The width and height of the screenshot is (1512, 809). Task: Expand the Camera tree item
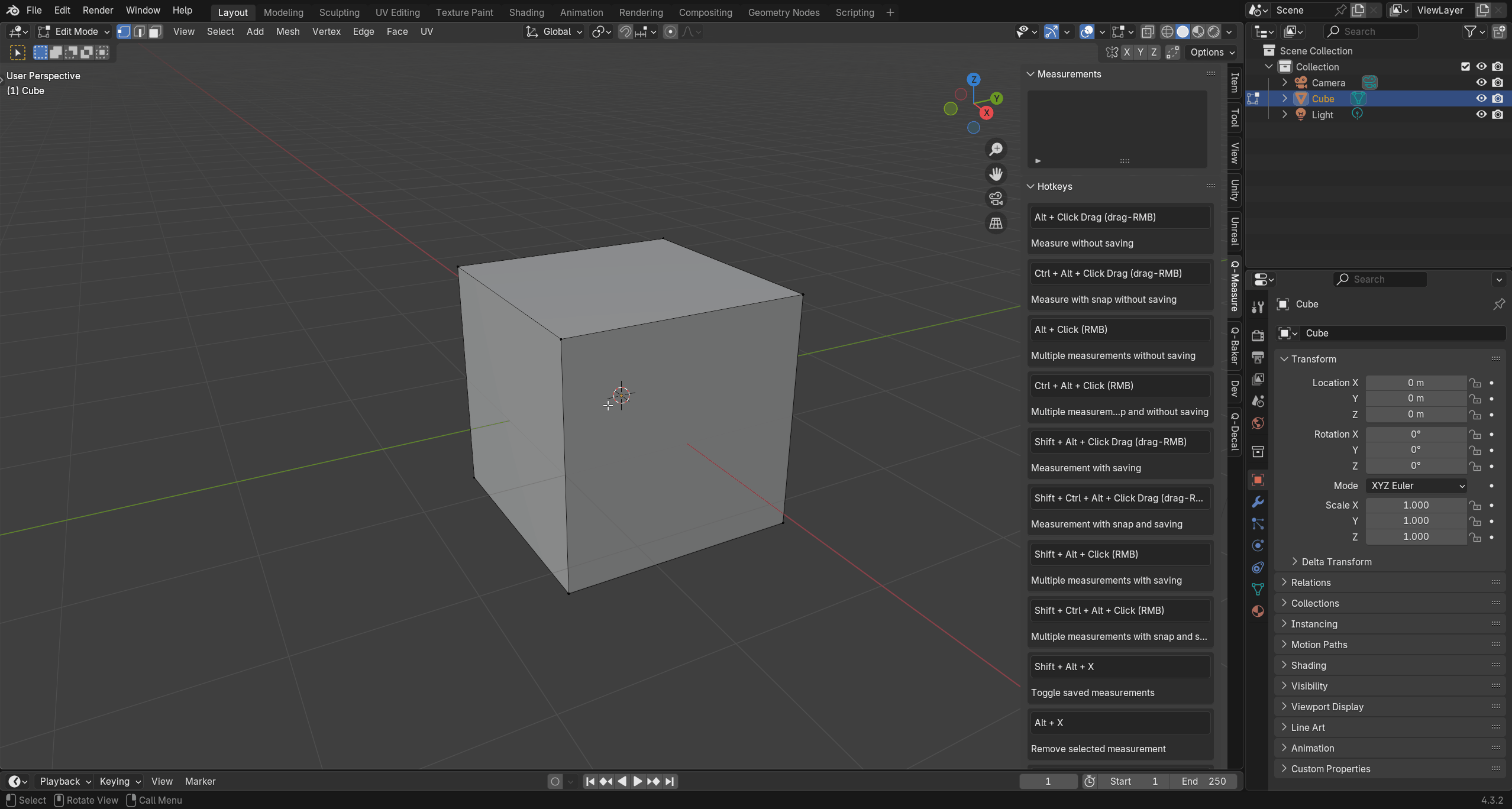point(1284,83)
